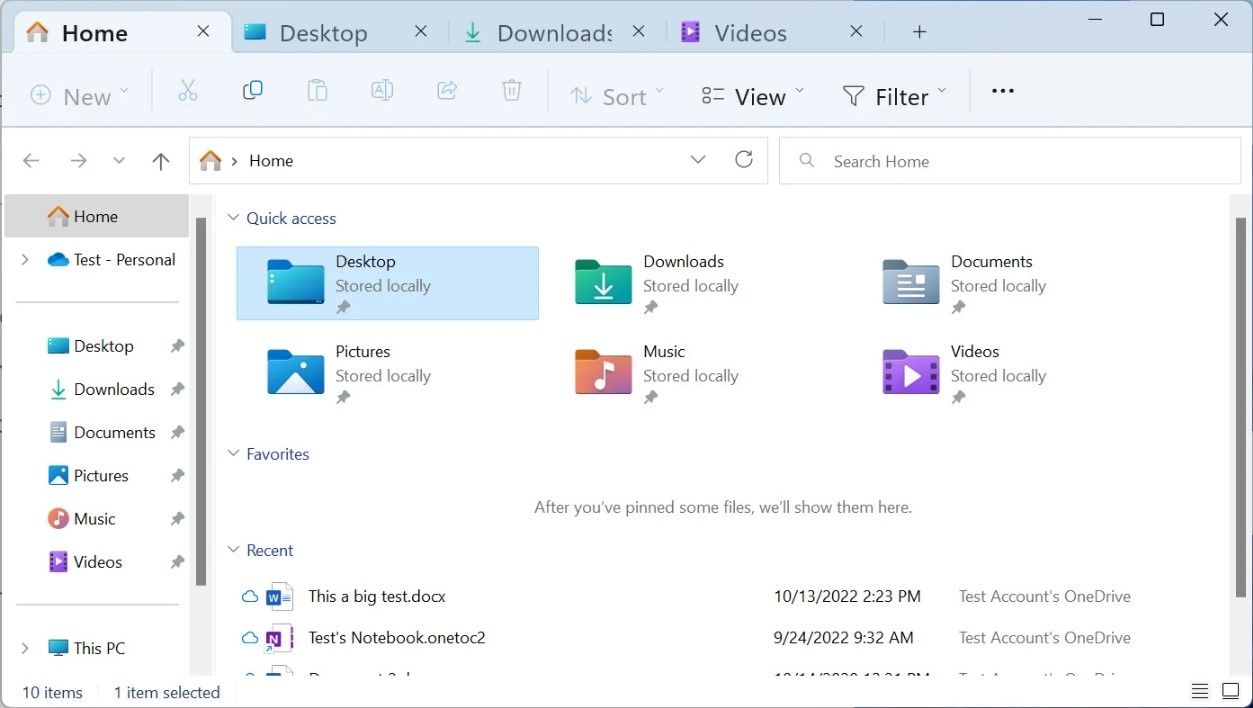
Task: Click the Share icon in toolbar
Action: click(x=447, y=92)
